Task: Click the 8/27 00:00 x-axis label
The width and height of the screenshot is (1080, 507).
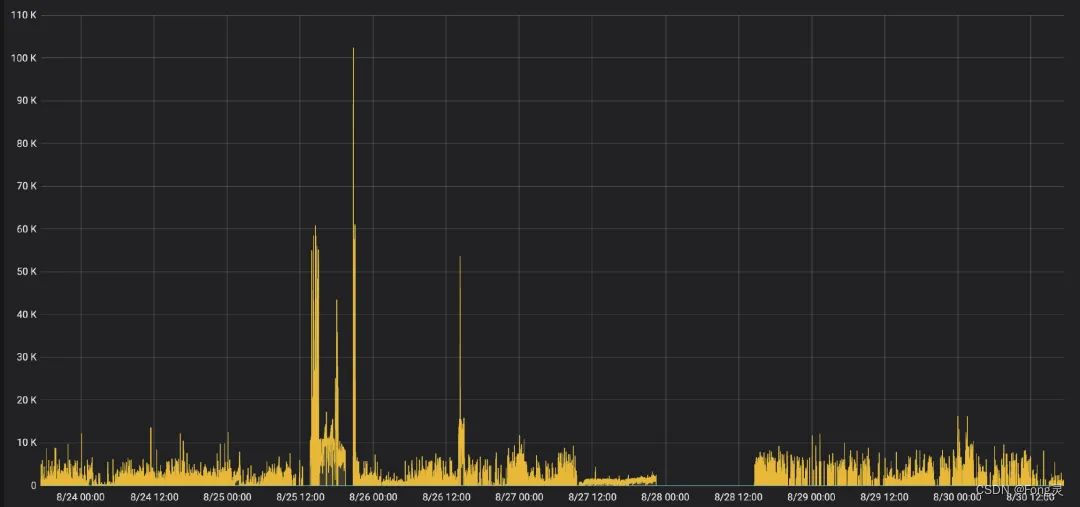Action: tap(519, 497)
